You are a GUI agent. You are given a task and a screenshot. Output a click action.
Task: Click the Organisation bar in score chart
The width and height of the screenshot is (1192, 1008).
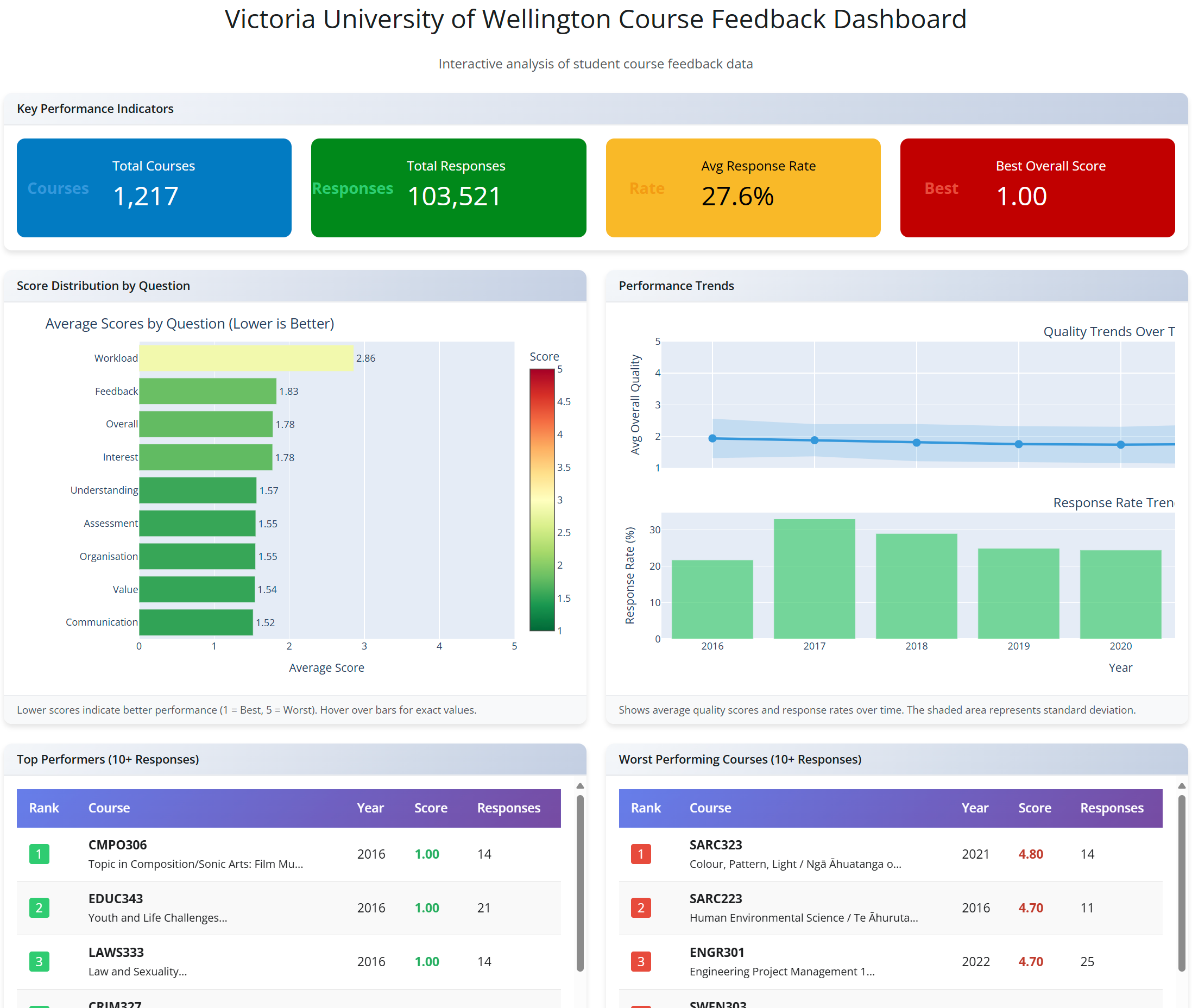pos(197,556)
